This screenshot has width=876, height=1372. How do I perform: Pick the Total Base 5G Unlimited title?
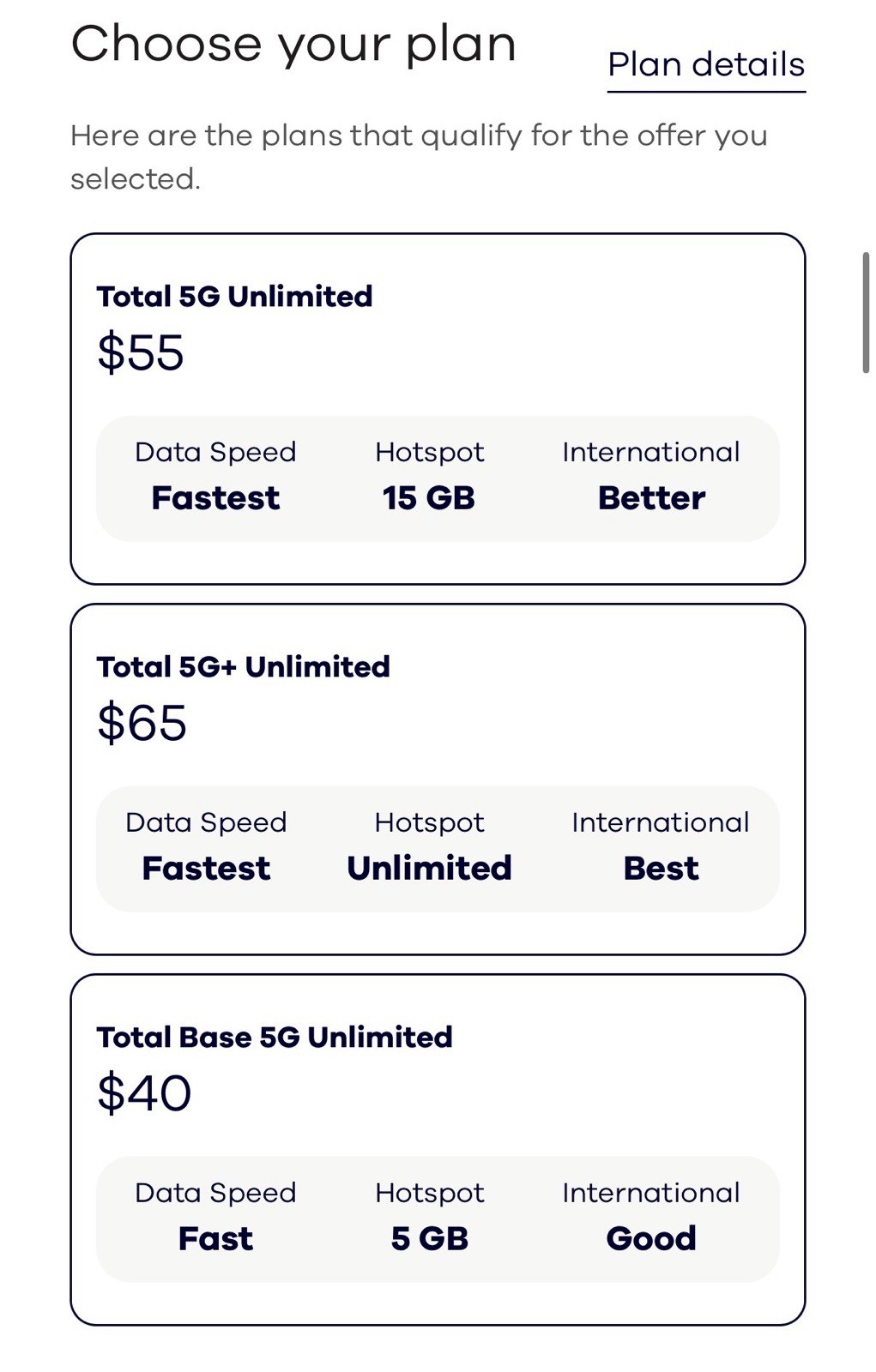pos(274,1038)
